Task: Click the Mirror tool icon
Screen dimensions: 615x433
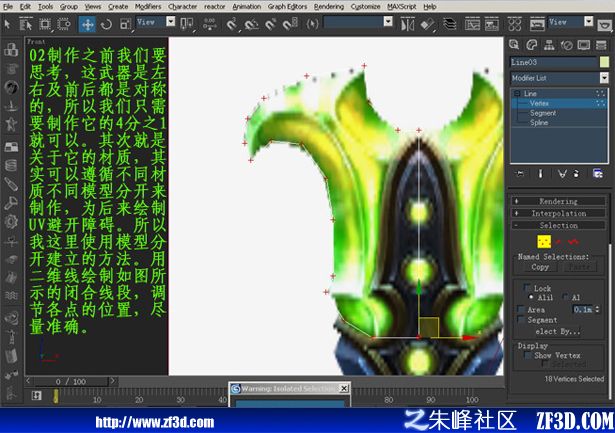Action: pyautogui.click(x=408, y=25)
